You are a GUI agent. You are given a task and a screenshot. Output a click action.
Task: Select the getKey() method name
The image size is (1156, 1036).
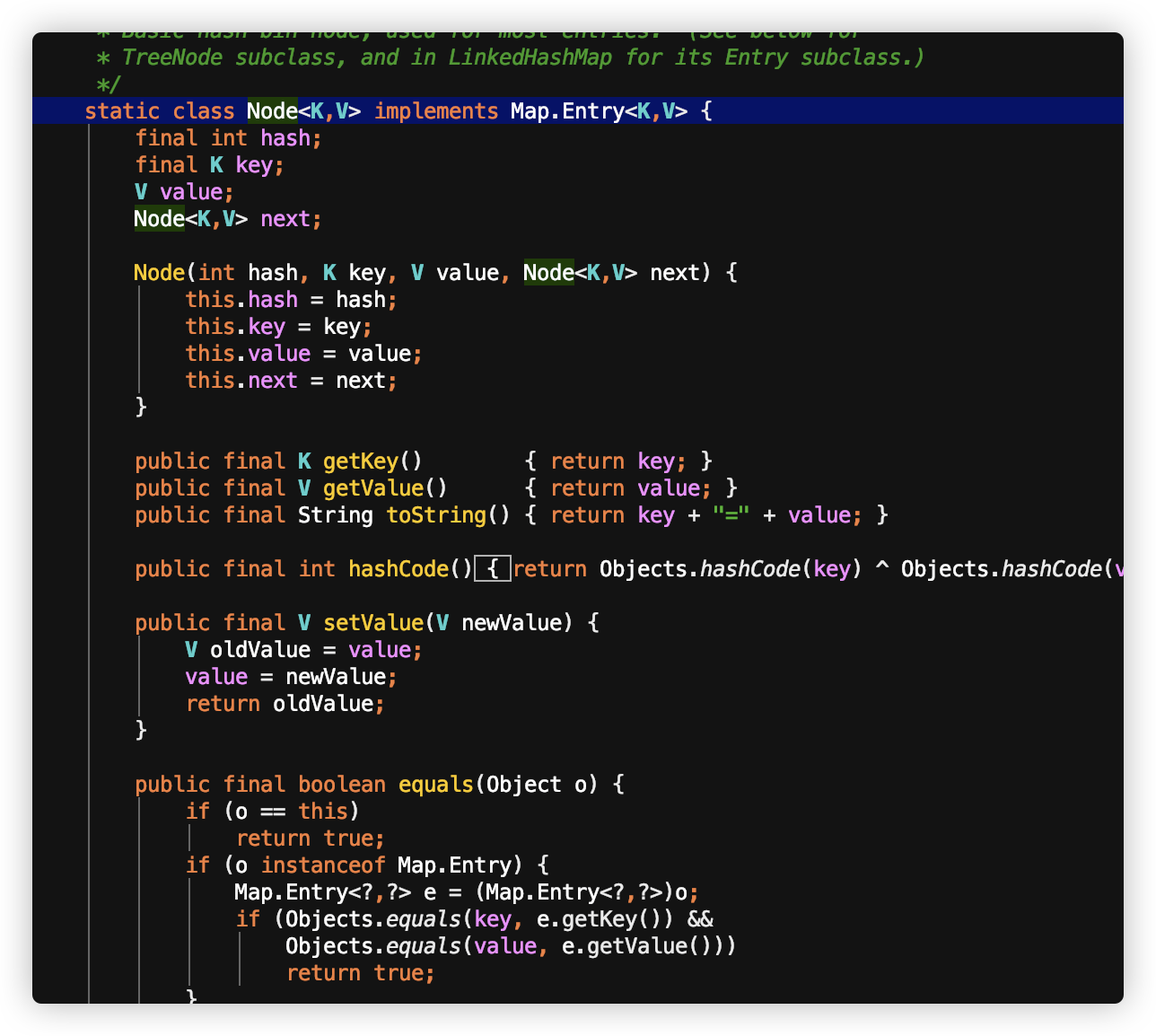pyautogui.click(x=361, y=461)
